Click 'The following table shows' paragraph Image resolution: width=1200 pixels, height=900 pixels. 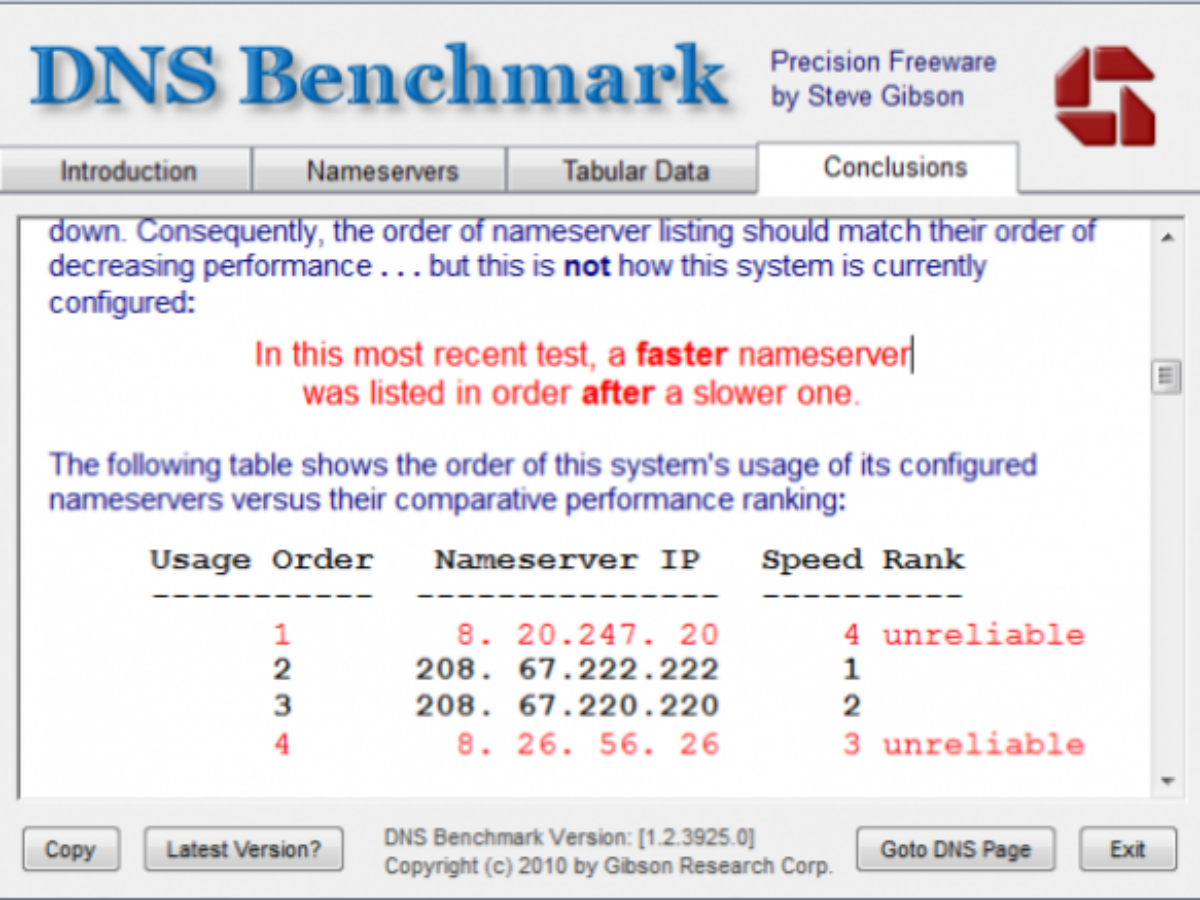543,482
